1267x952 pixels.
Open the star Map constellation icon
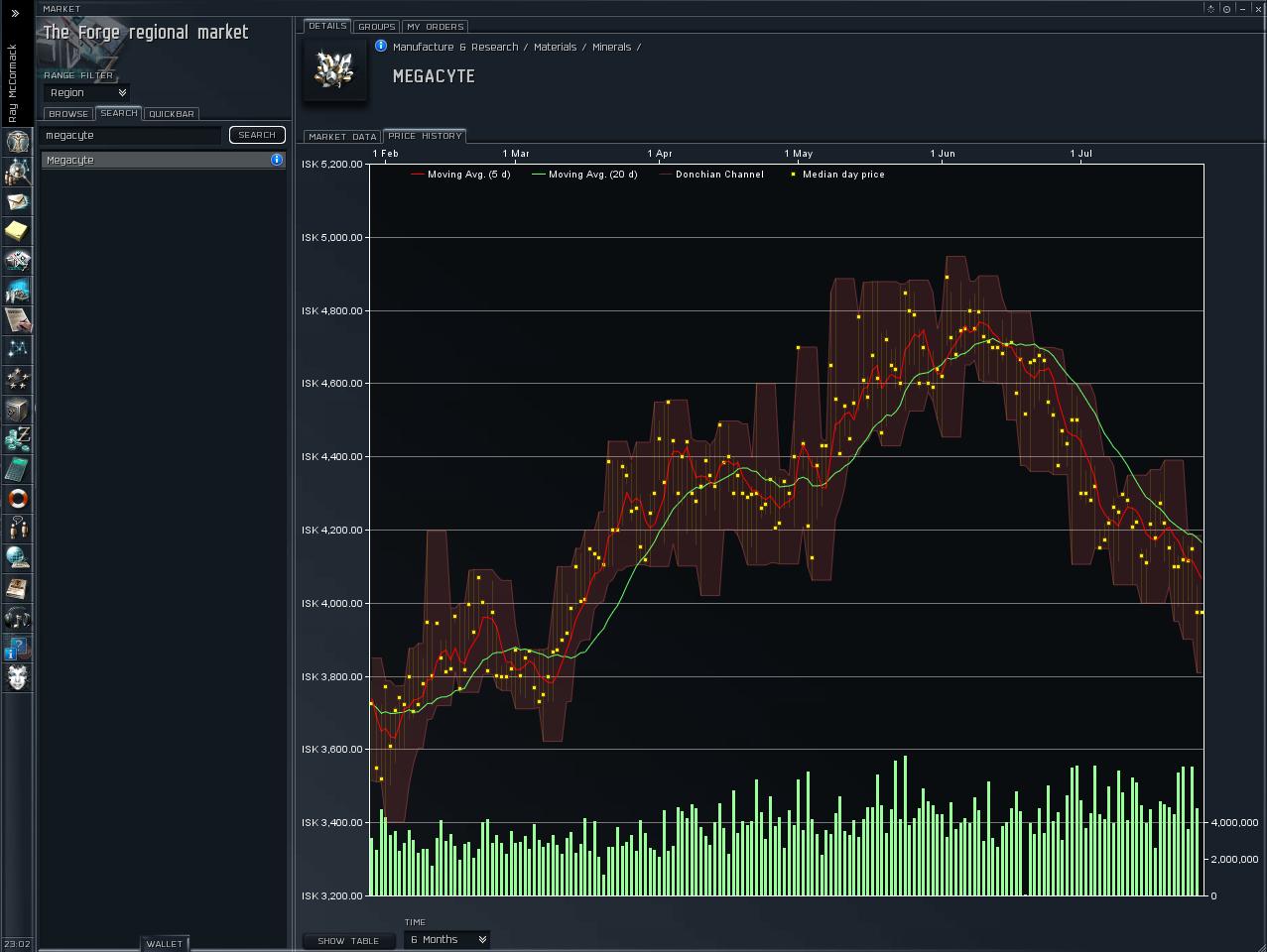pyautogui.click(x=17, y=349)
